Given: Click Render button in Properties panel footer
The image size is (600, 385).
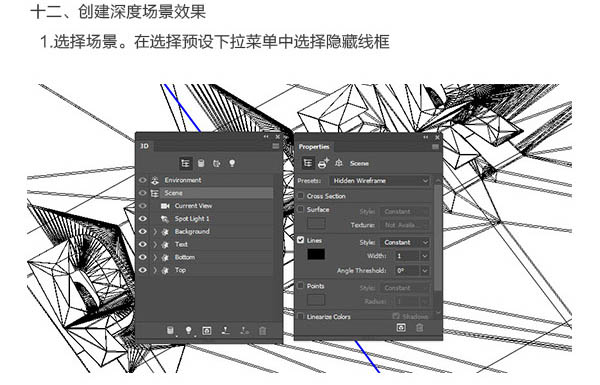Looking at the screenshot, I should [401, 328].
